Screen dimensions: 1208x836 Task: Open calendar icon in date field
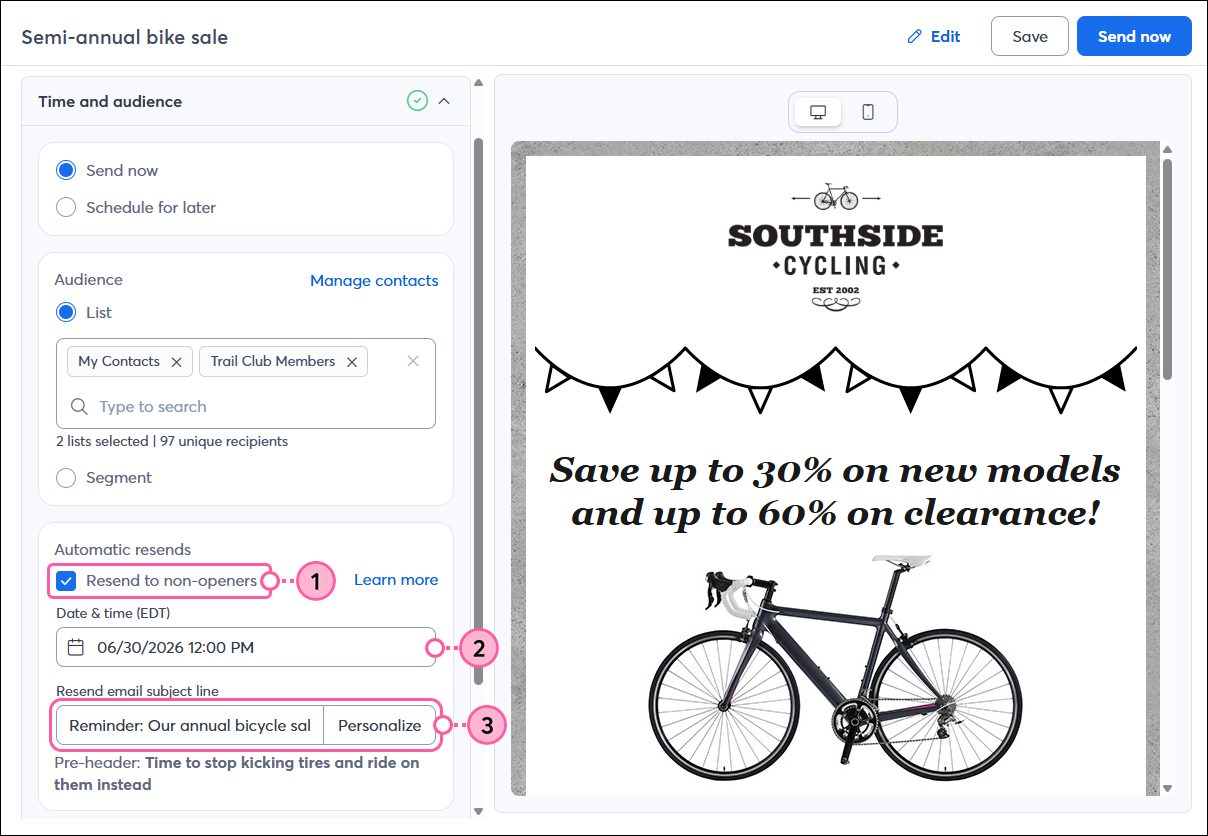[x=75, y=647]
